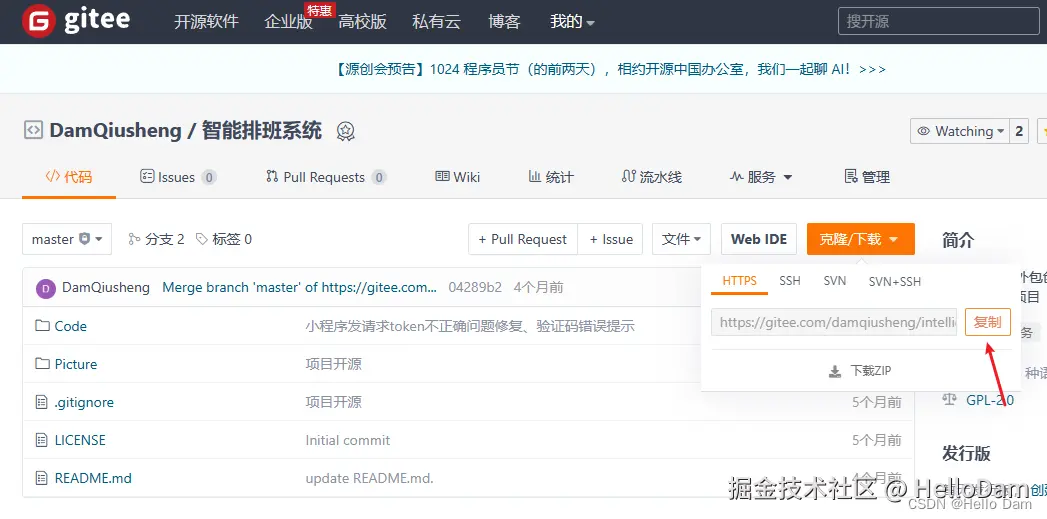The width and height of the screenshot is (1047, 519).
Task: Click the Code folder icon
Action: [x=43, y=326]
